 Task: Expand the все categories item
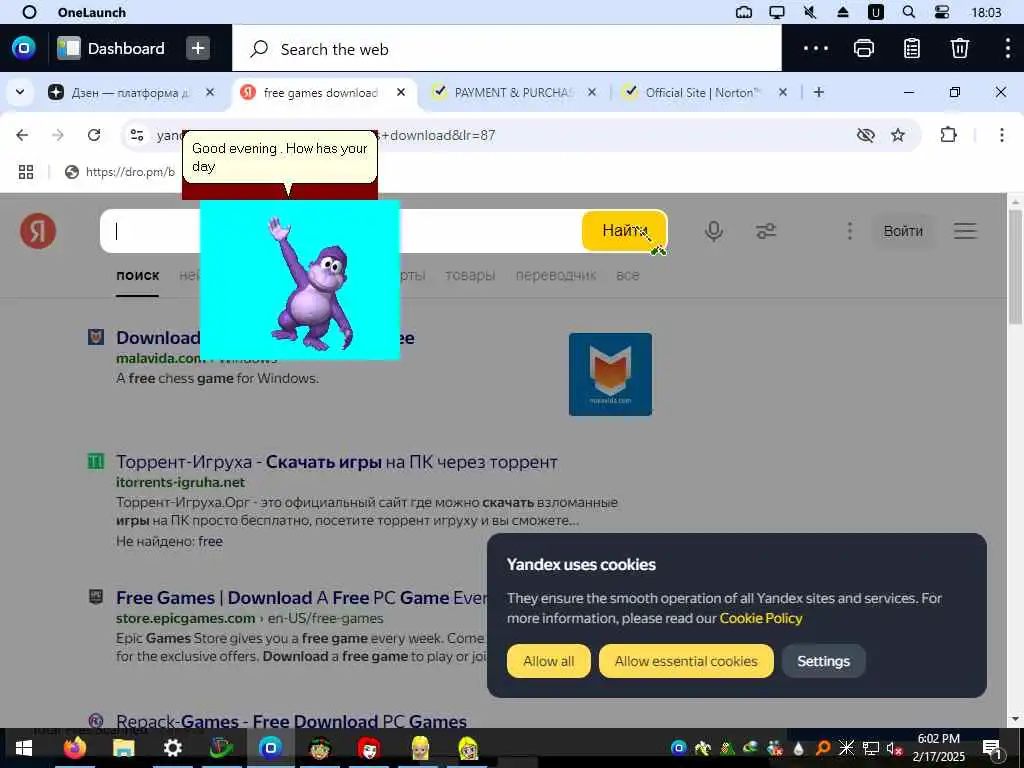coord(628,275)
